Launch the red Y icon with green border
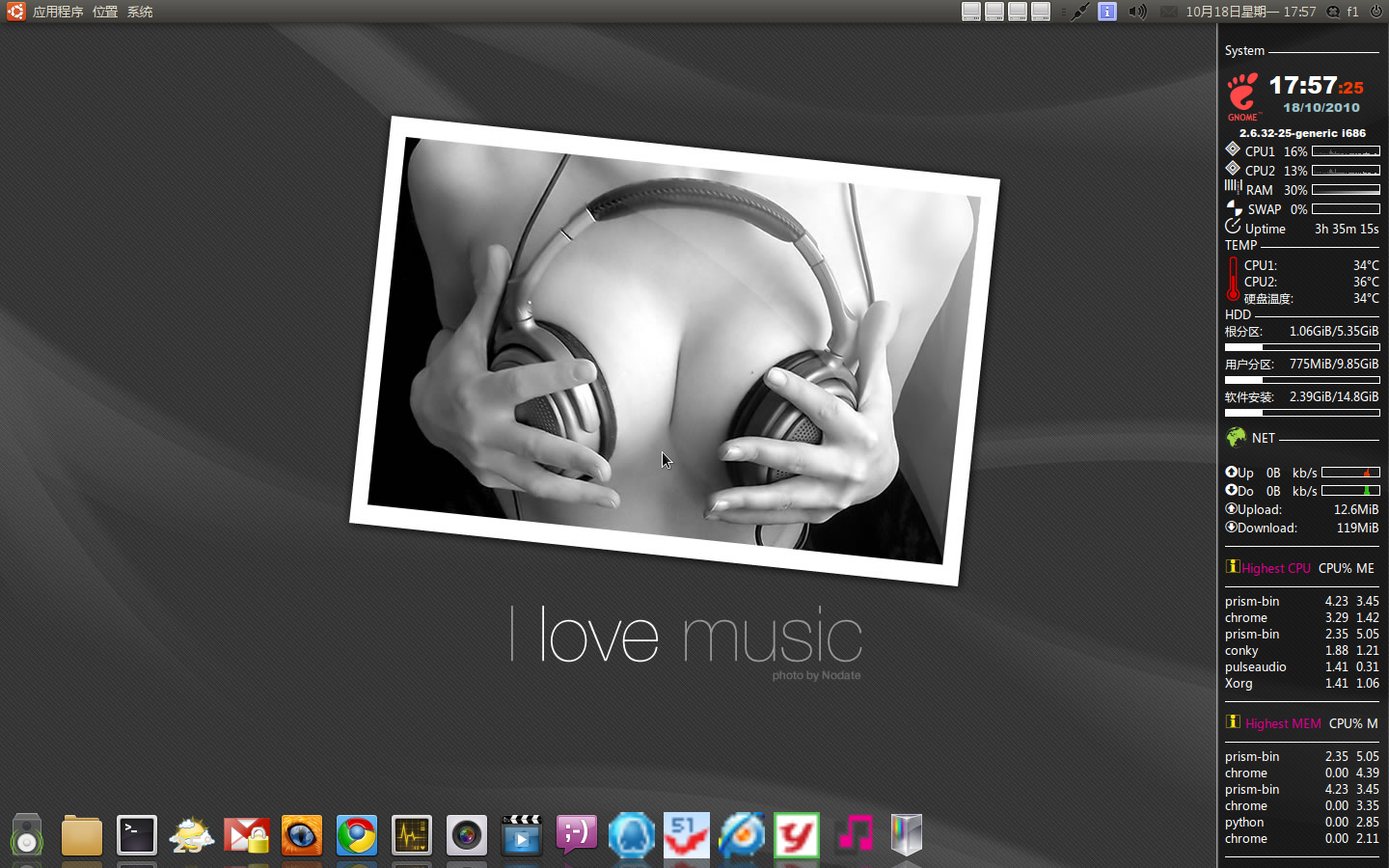1389x868 pixels. tap(797, 835)
